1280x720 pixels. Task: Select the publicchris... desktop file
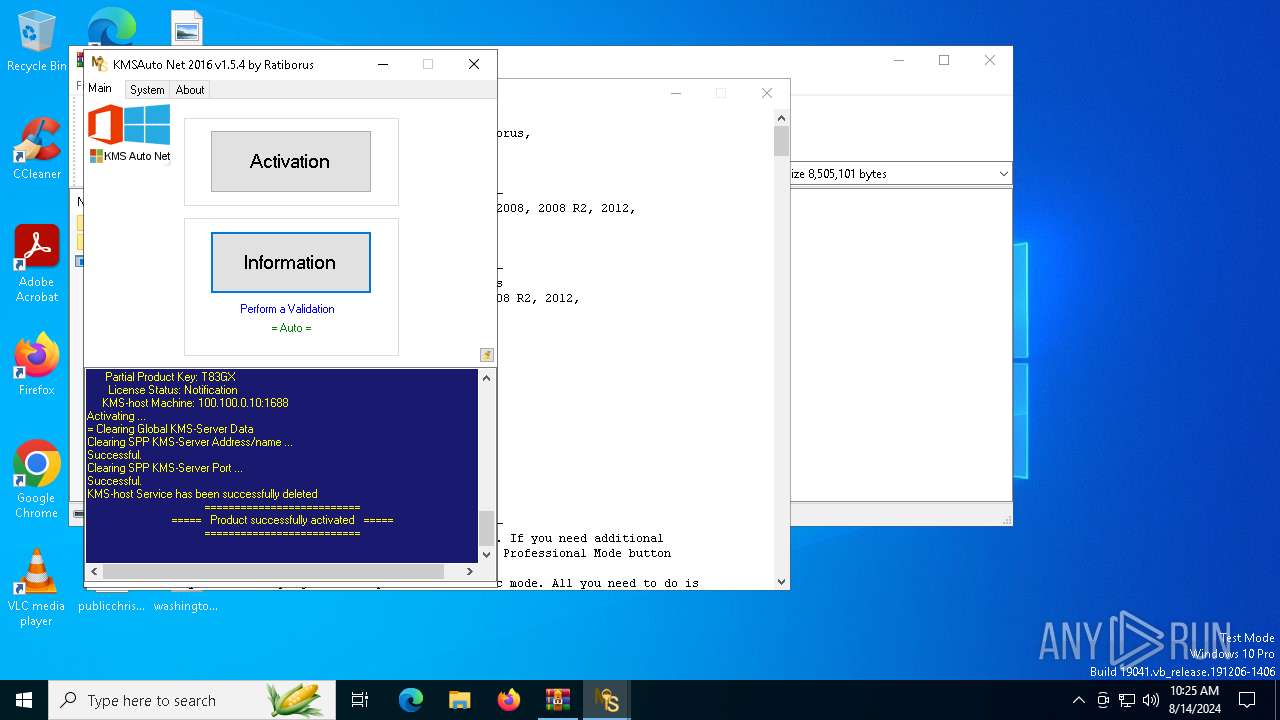[111, 605]
